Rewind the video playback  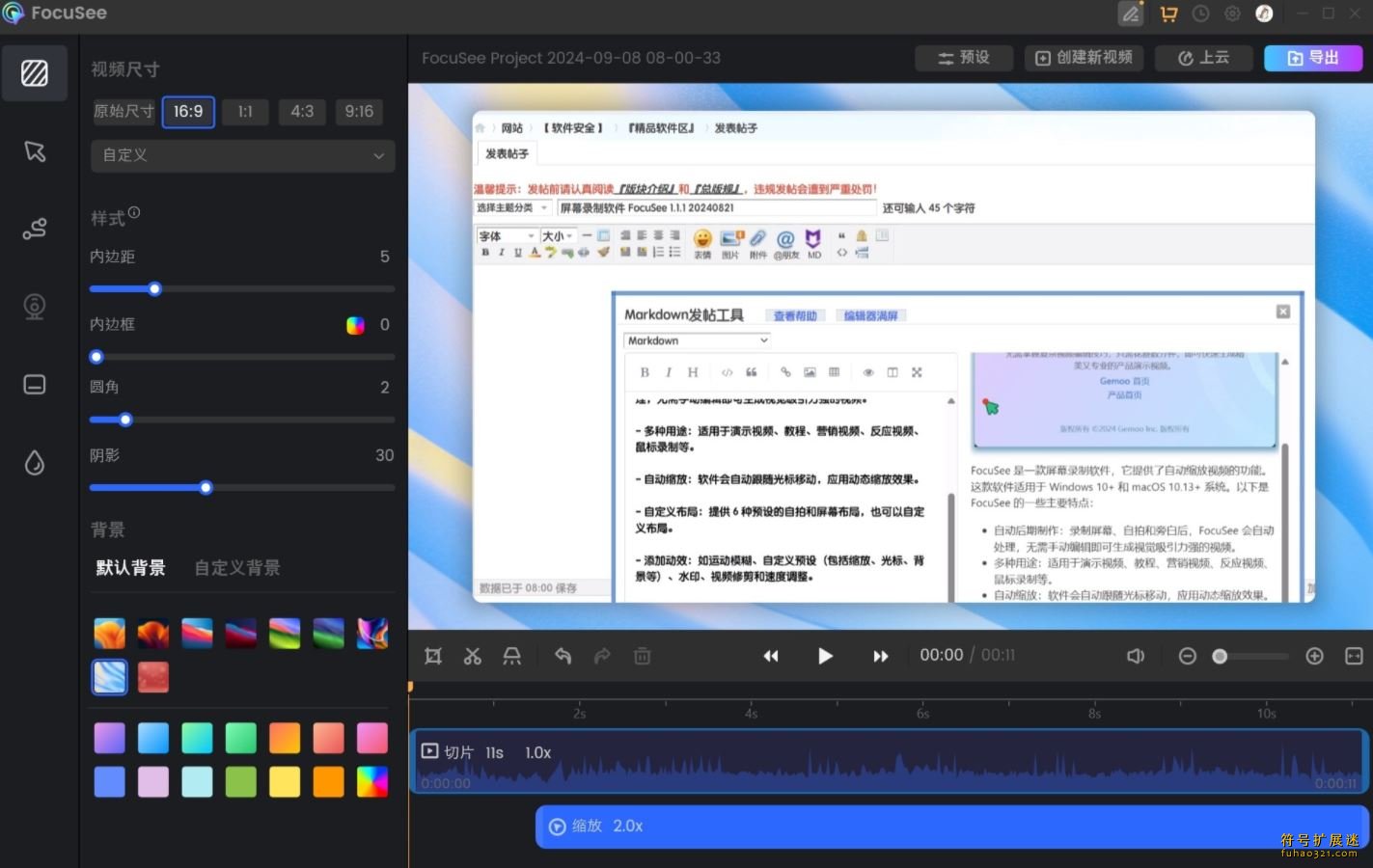point(771,656)
